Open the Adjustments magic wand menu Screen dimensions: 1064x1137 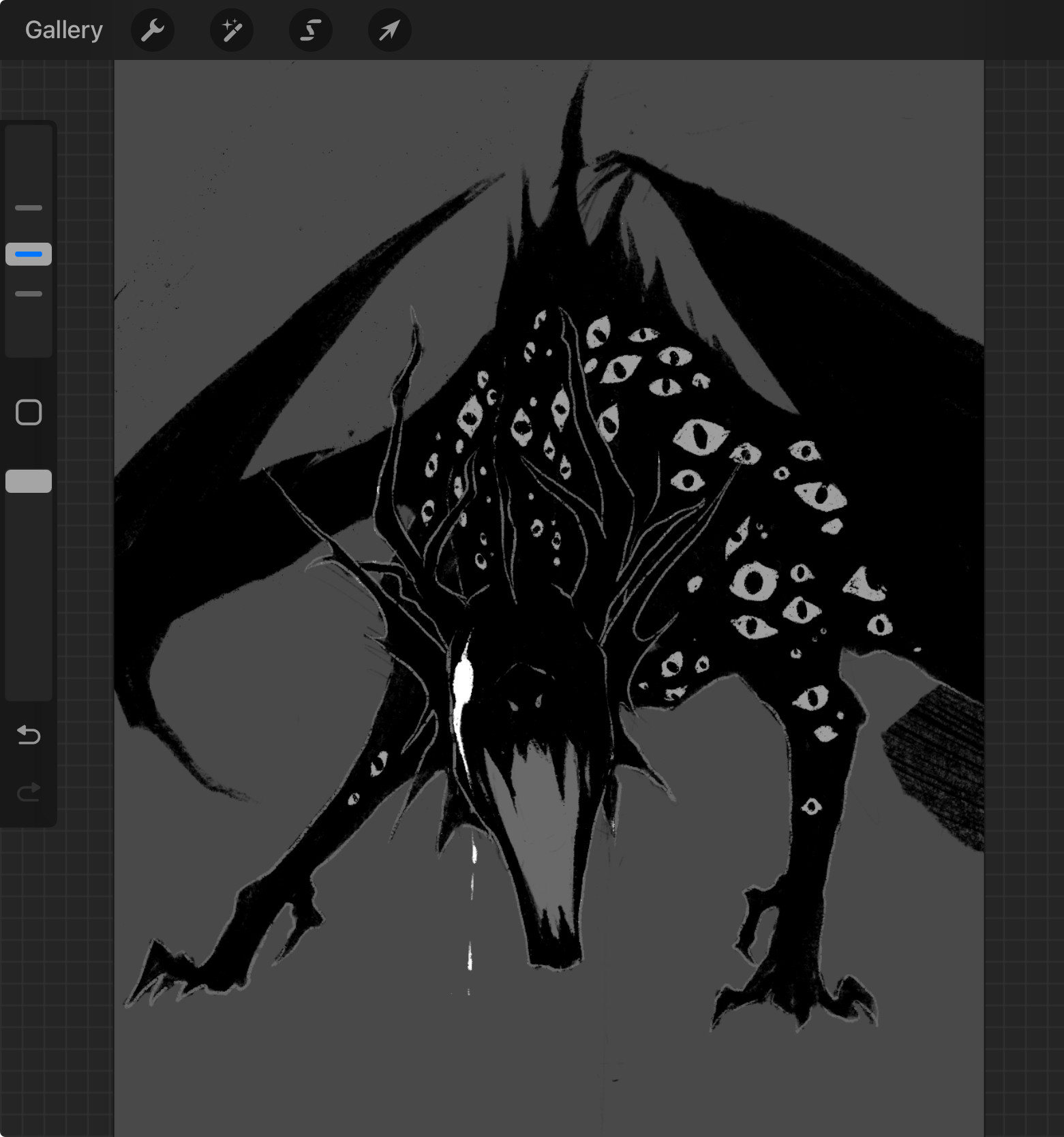pyautogui.click(x=232, y=30)
